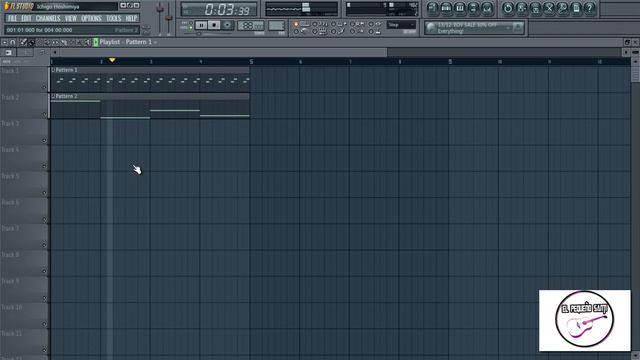
Task: Toggle mute switch on Track 2
Action: pyautogui.click(x=44, y=114)
